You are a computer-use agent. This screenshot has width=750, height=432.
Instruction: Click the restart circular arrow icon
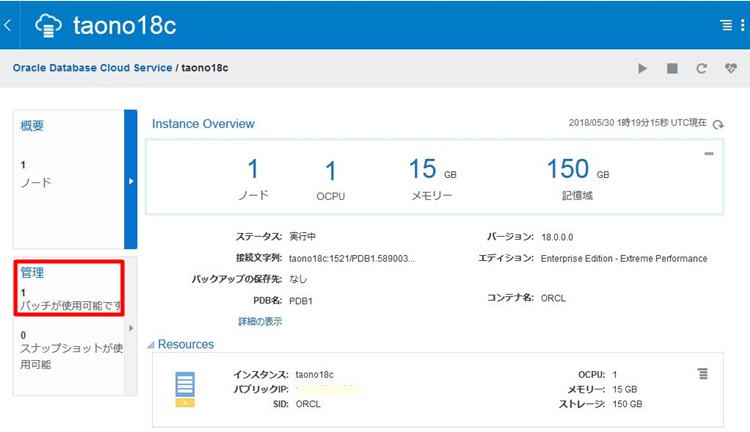702,69
